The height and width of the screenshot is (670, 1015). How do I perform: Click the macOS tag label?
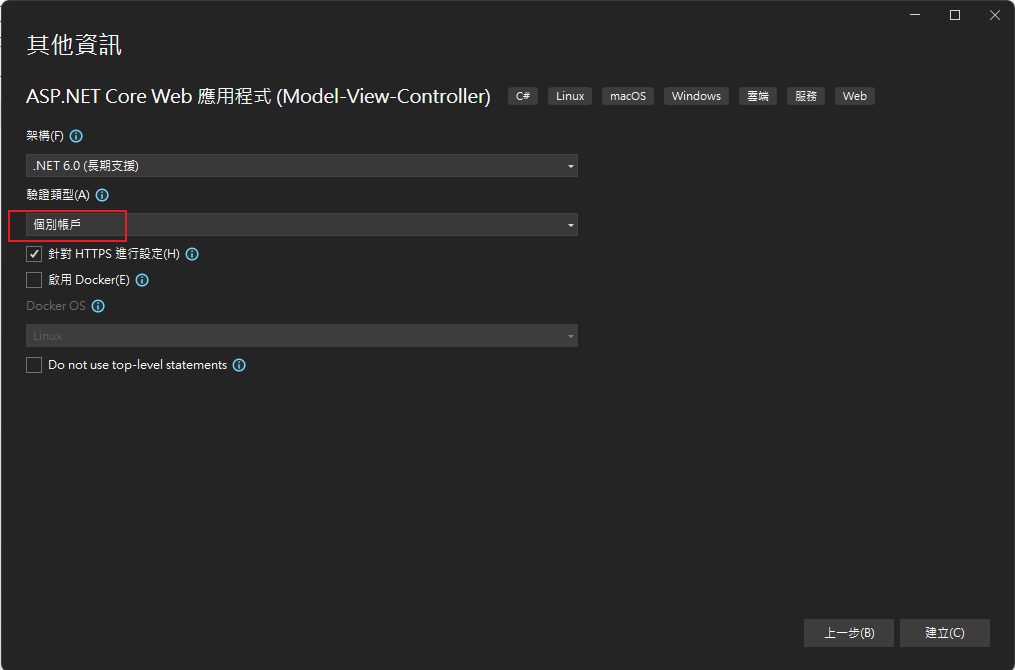coord(628,96)
